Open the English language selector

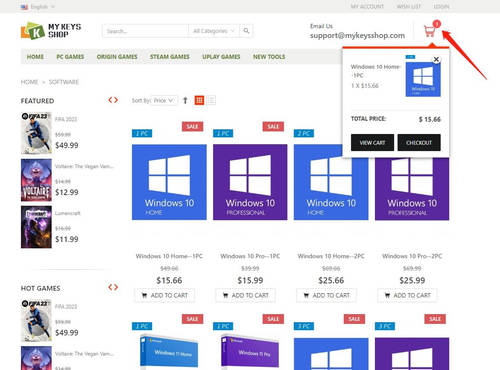point(38,7)
